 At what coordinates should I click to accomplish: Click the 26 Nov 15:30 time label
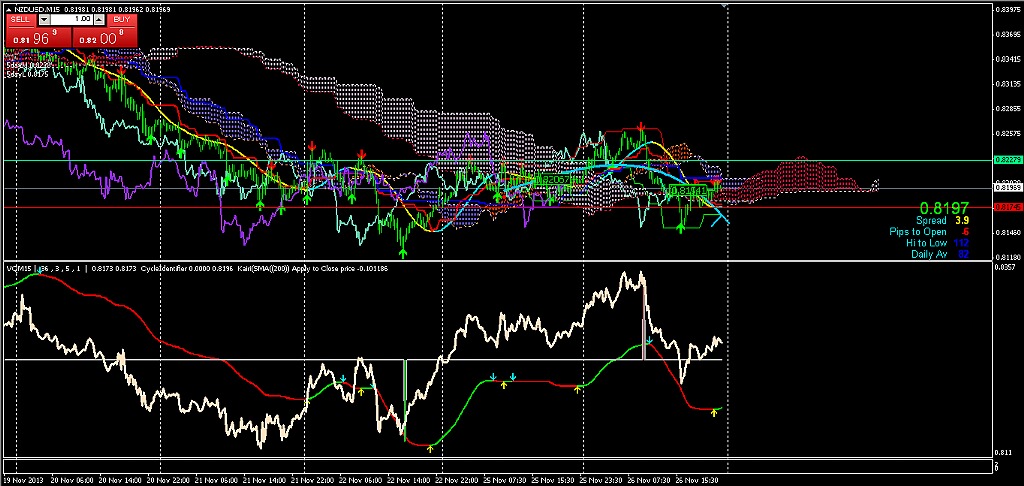[x=698, y=479]
